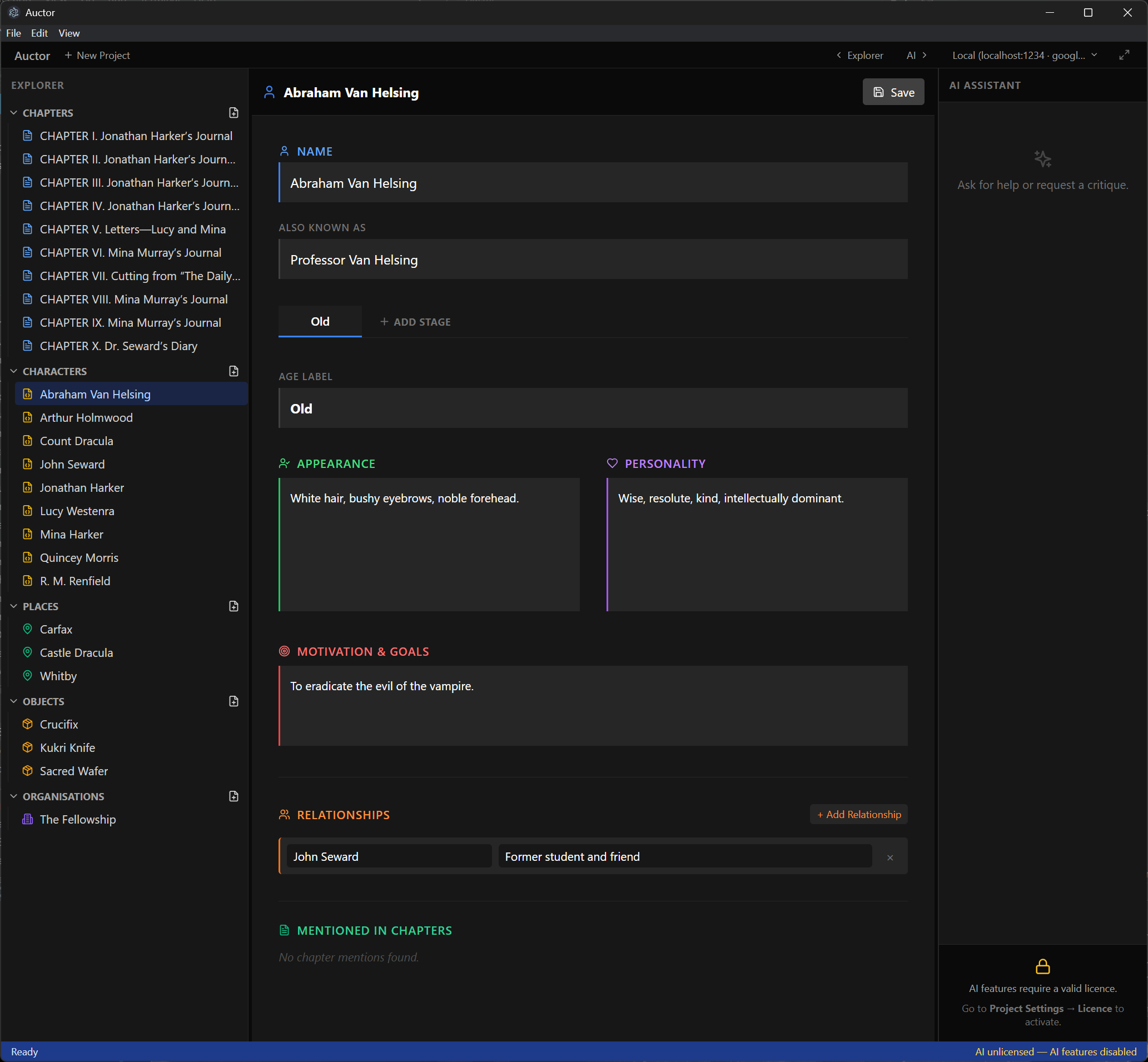Click the new chapter icon in Chapters header
1148x1062 pixels.
pos(233,113)
